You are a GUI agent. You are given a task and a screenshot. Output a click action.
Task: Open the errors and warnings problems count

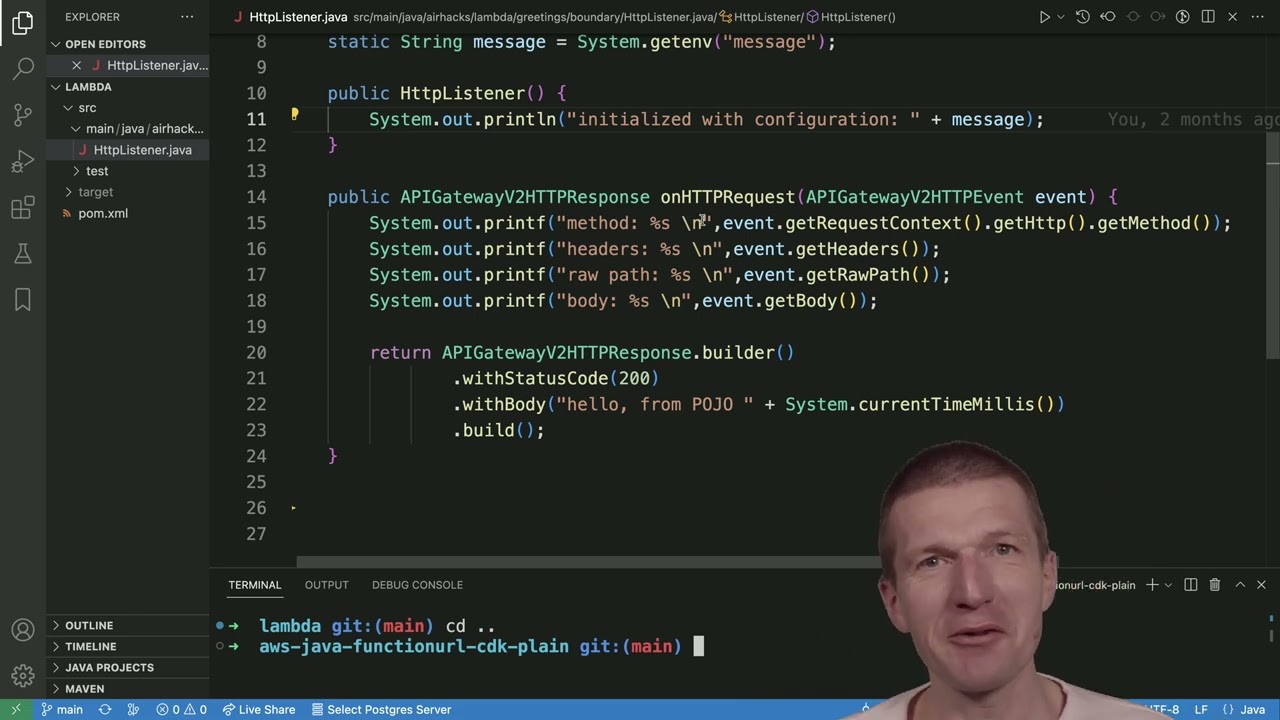click(x=181, y=710)
